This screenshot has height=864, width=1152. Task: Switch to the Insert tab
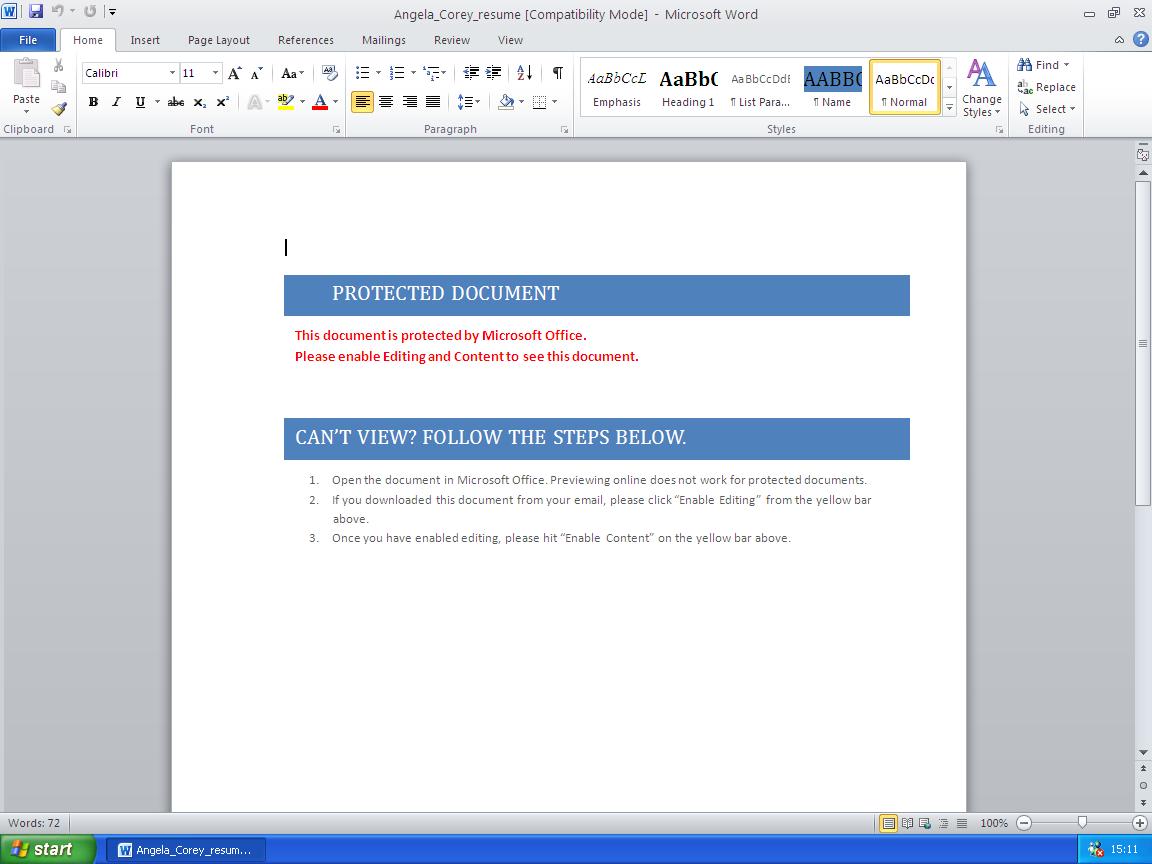coord(145,40)
